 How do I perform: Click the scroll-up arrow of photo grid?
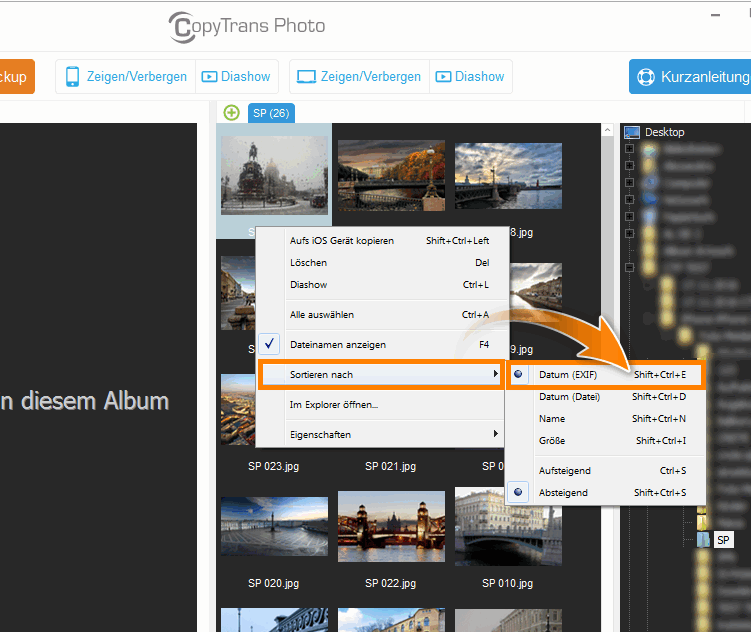coord(607,130)
